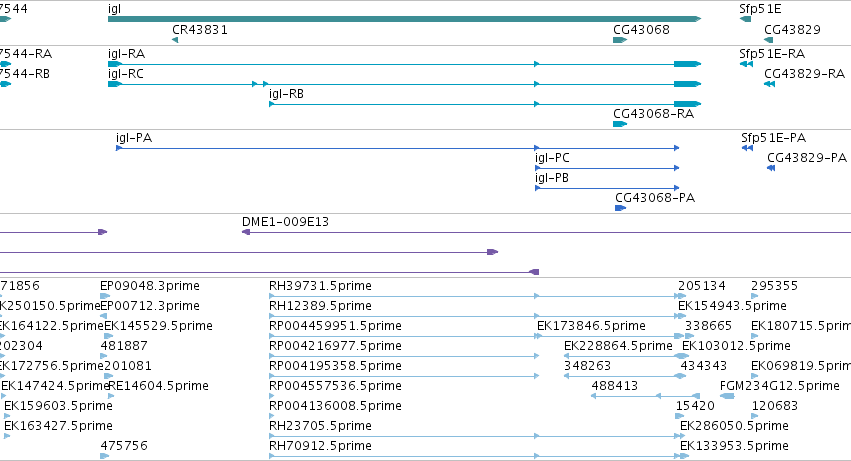Select CG43829-RA transcript label
The height and width of the screenshot is (461, 851).
(x=804, y=74)
